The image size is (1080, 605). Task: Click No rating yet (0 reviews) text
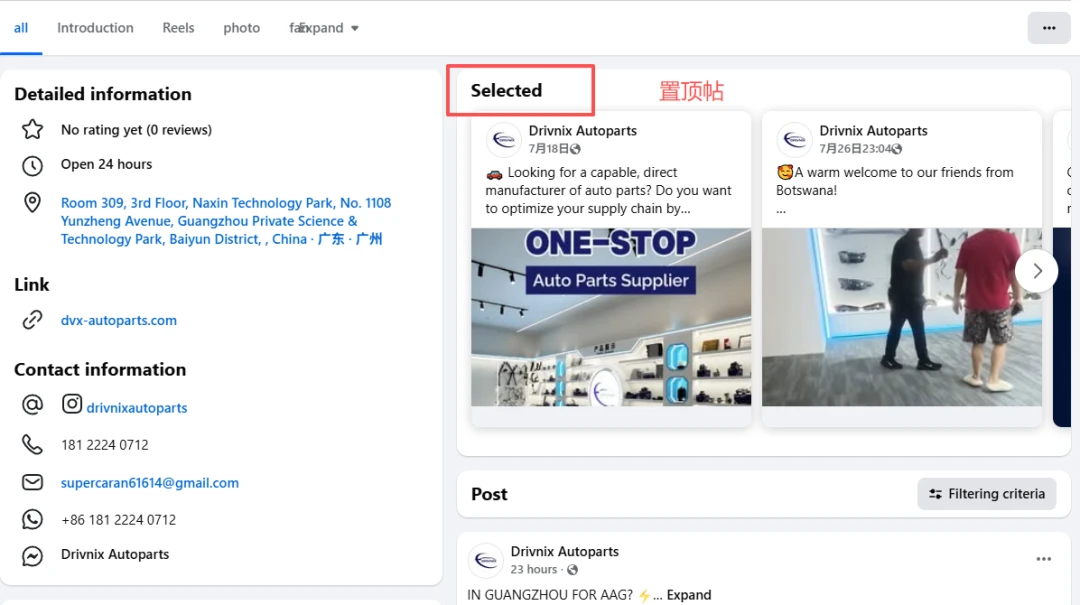coord(136,130)
